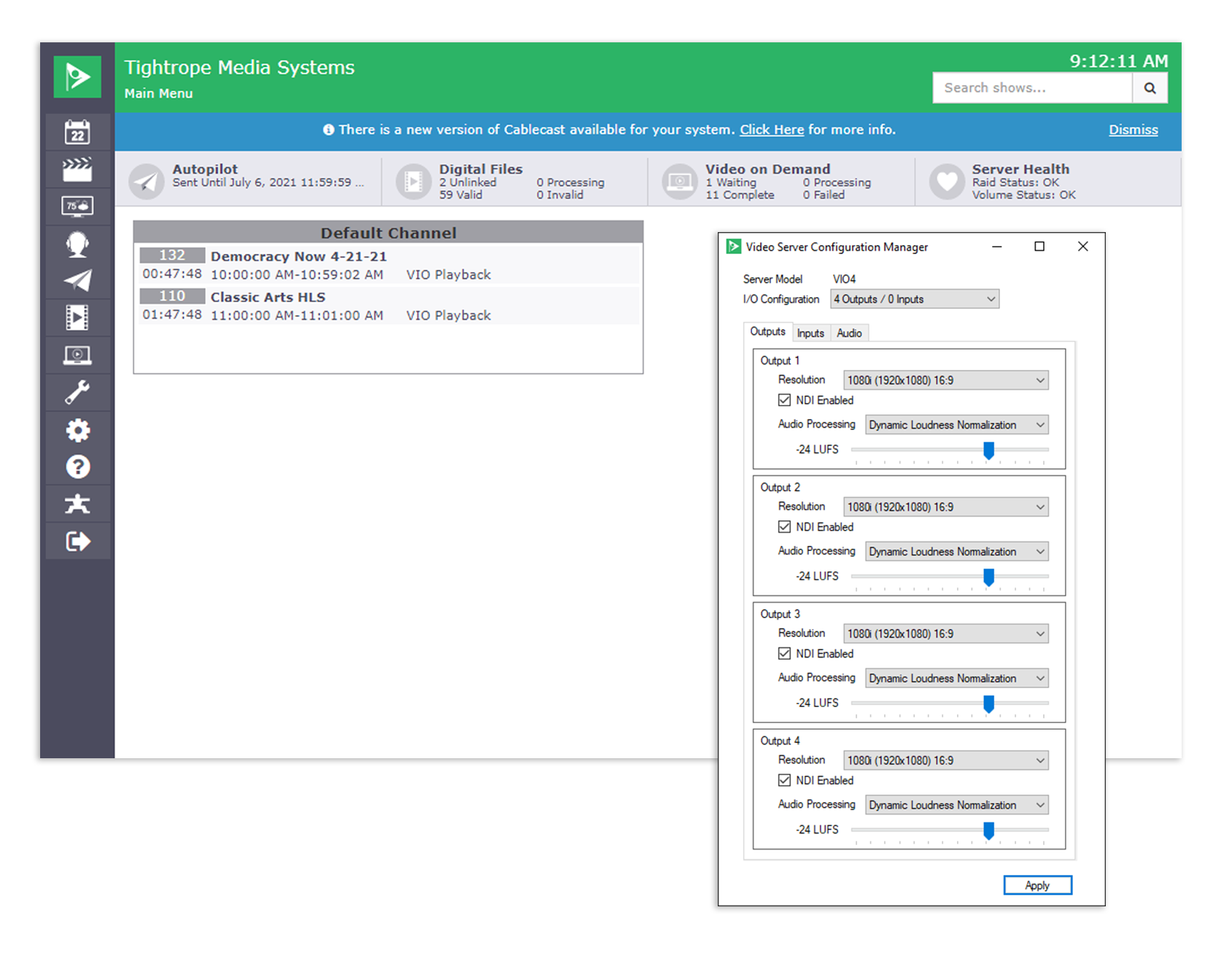Switch to the Inputs tab
Image resolution: width=1232 pixels, height=956 pixels.
pos(810,333)
